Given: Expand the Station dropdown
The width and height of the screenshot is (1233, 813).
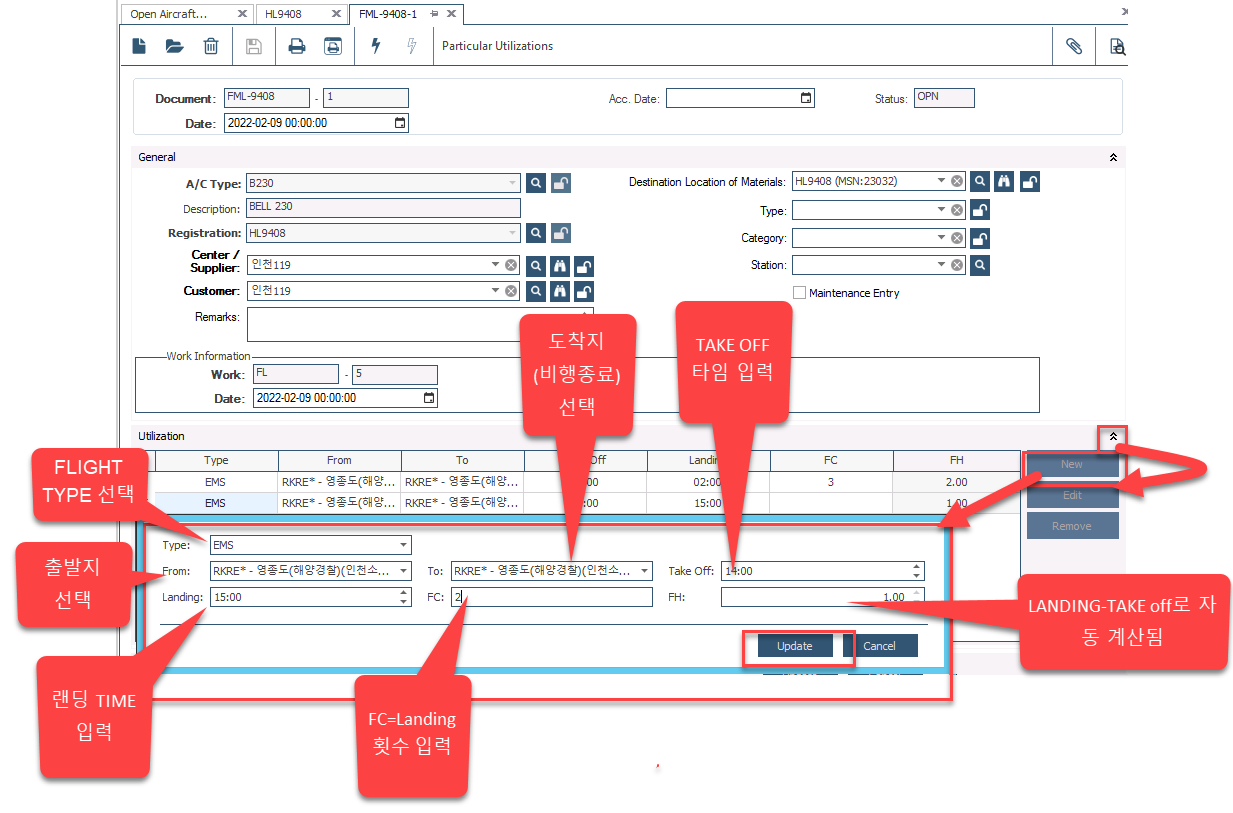Looking at the screenshot, I should click(x=940, y=265).
